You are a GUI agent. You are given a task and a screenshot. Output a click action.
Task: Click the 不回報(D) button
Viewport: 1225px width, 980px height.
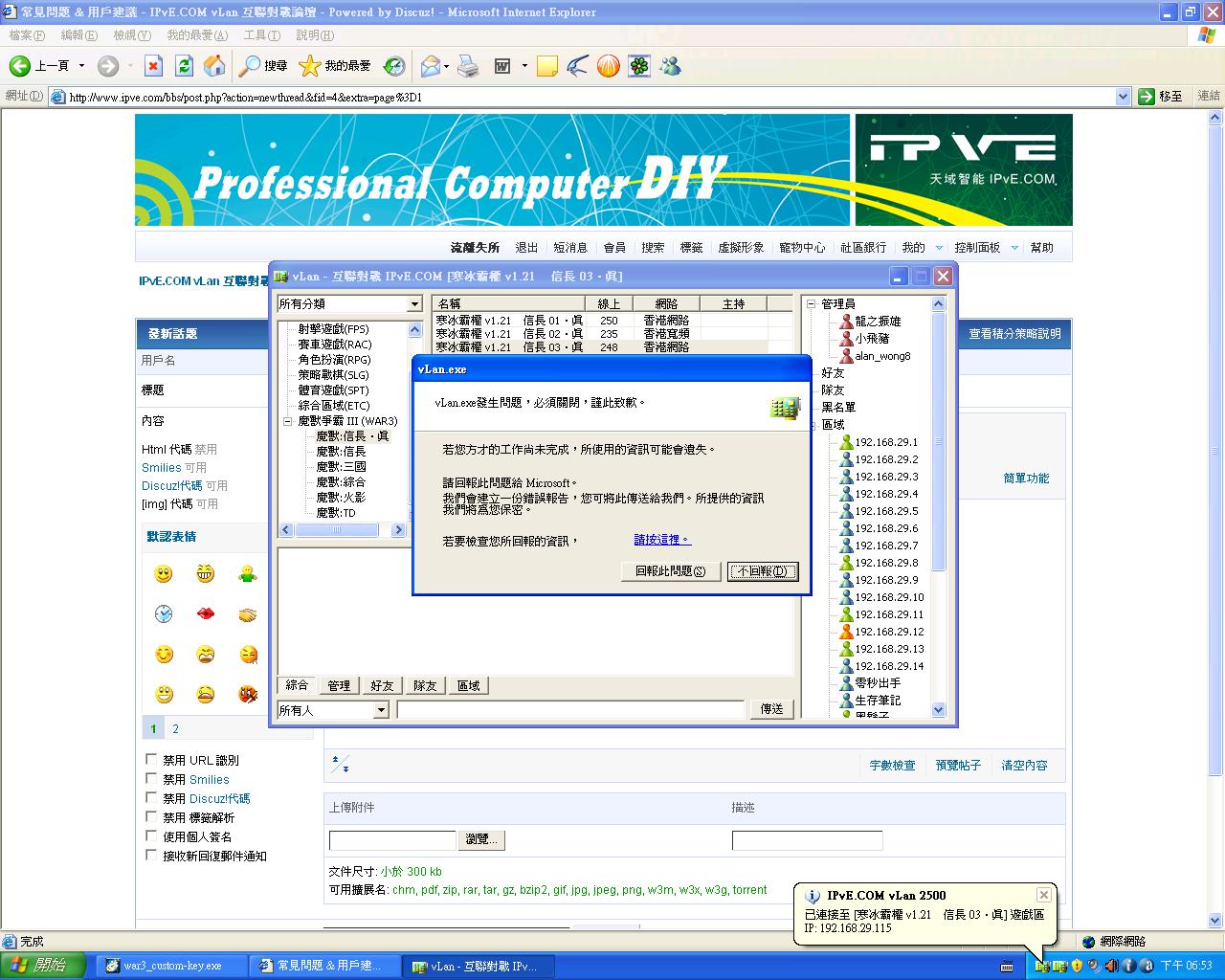coord(763,571)
